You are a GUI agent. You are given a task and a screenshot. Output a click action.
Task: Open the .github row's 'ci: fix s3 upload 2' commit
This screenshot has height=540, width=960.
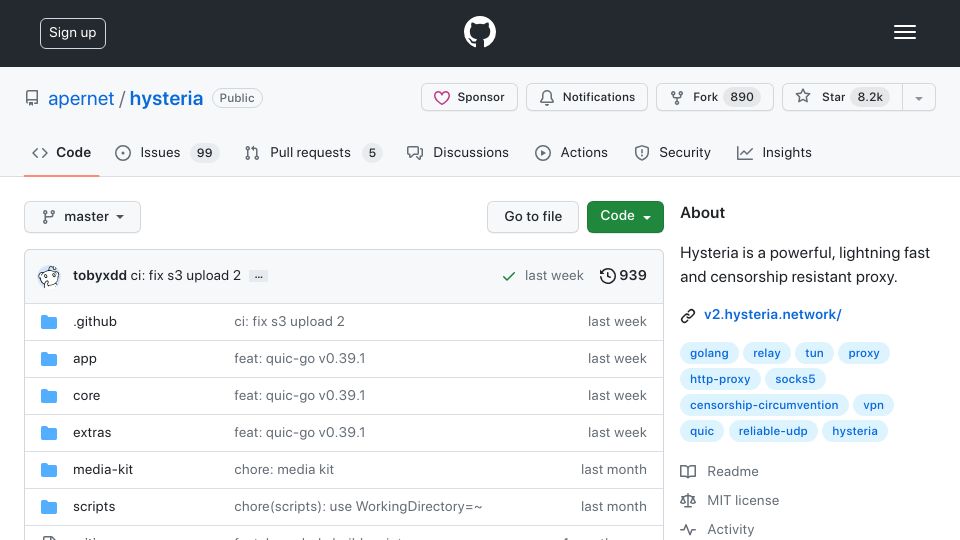[289, 321]
